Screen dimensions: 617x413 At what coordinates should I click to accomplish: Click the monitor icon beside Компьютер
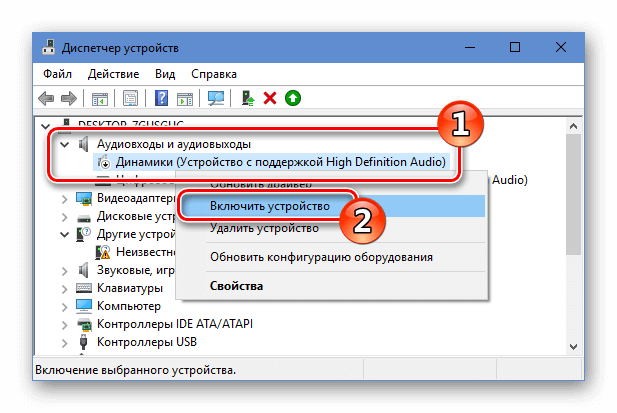84,306
